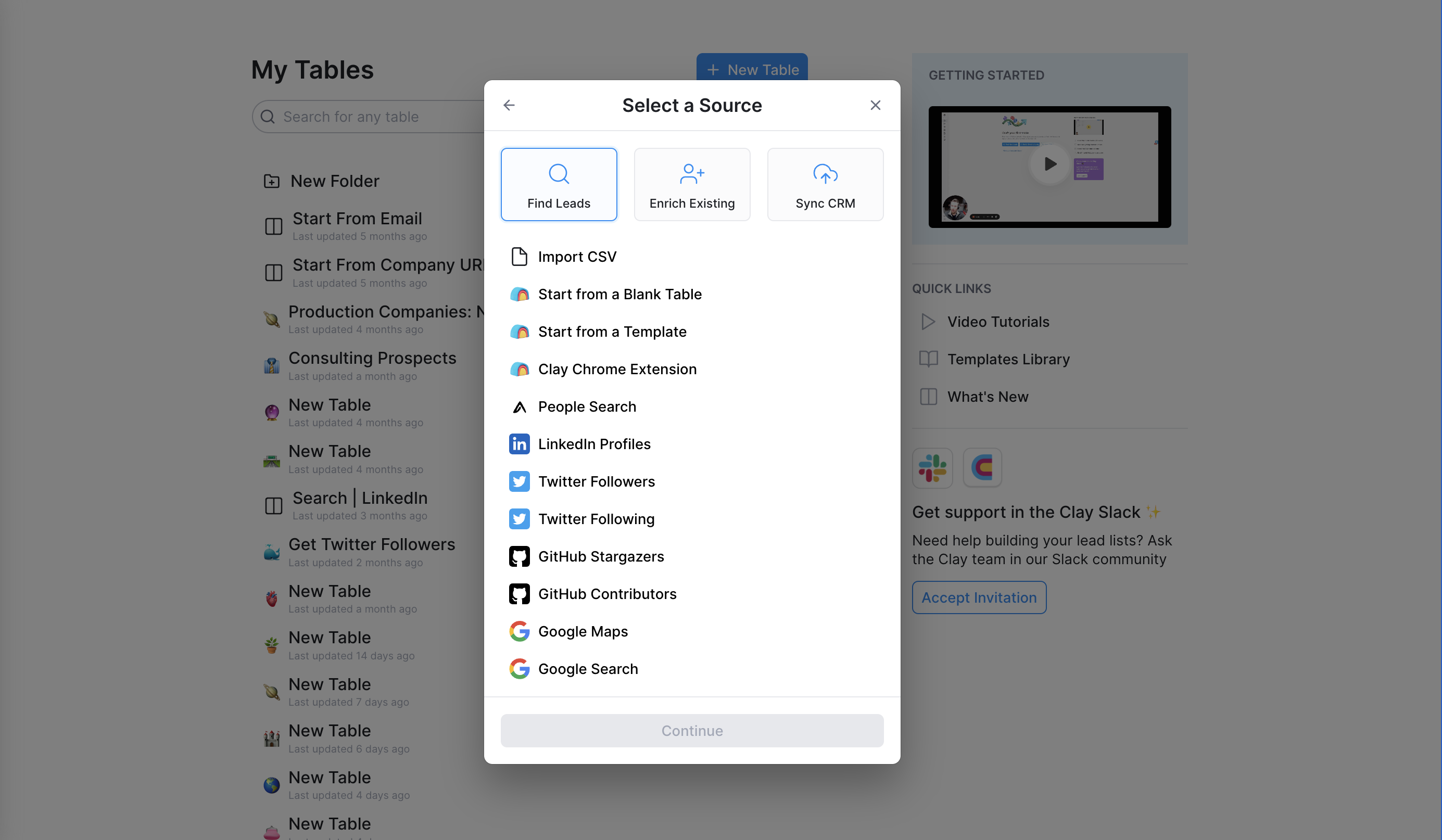
Task: Click the Continue button
Action: tap(692, 731)
